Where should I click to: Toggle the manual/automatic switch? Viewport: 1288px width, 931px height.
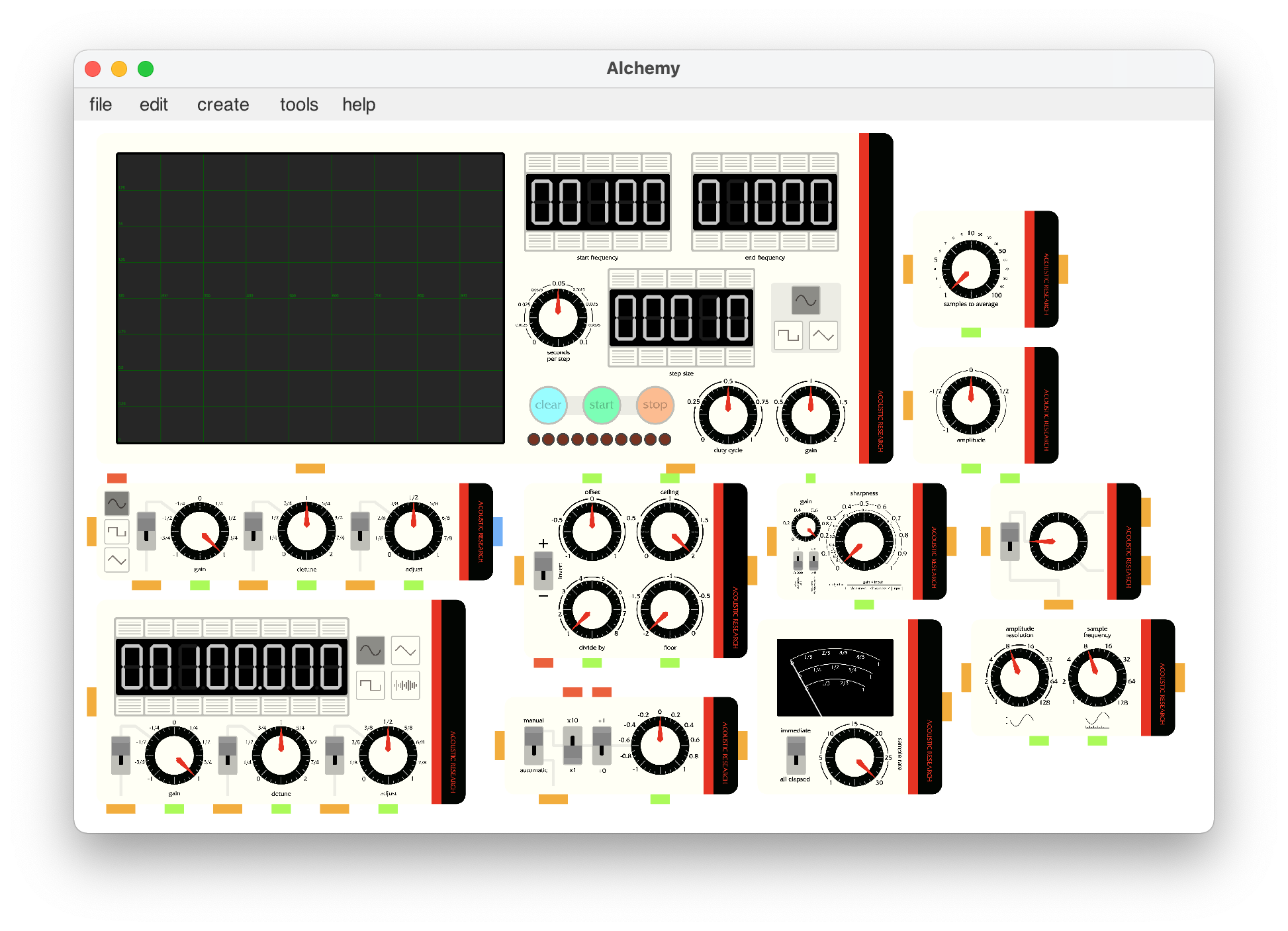tap(533, 745)
